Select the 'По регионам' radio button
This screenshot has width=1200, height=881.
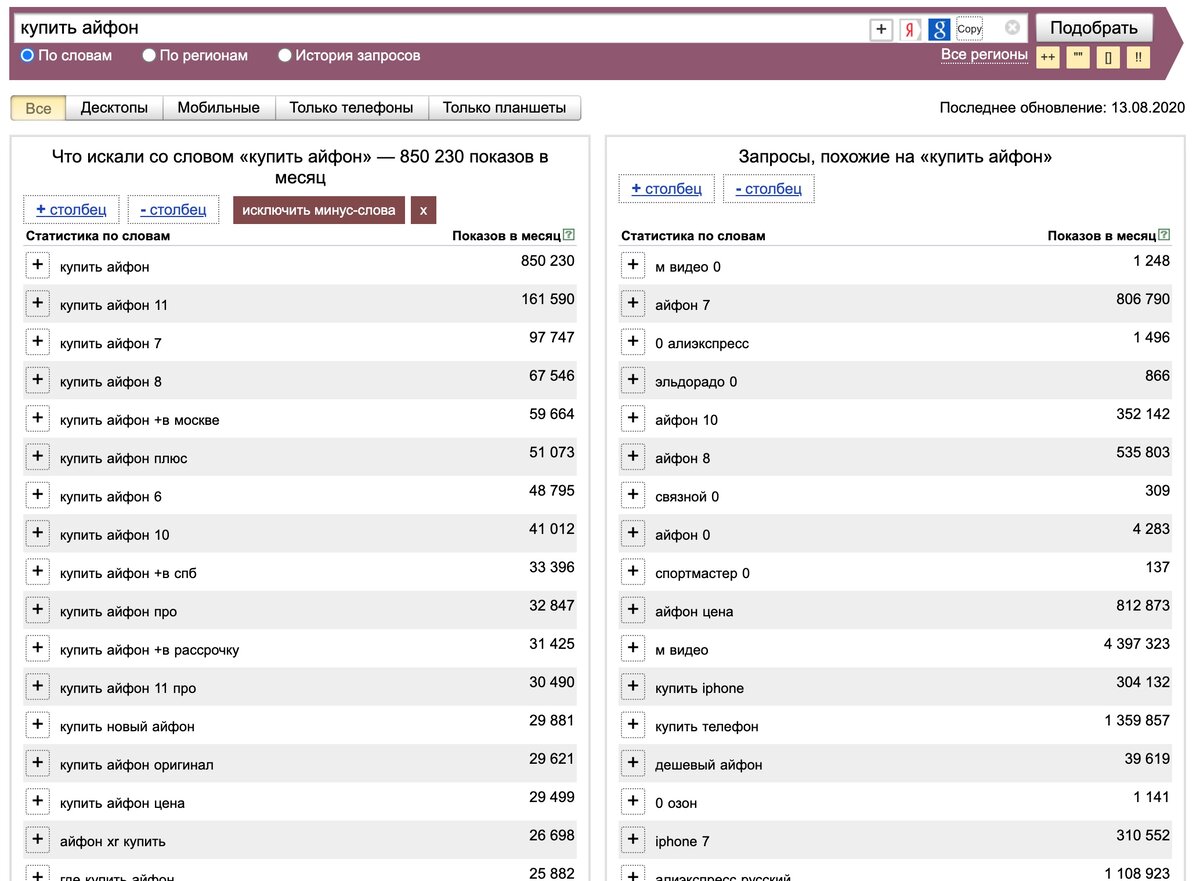pyautogui.click(x=149, y=56)
